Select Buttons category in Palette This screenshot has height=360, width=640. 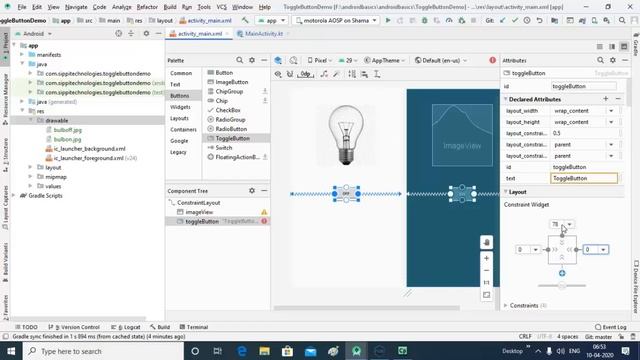pyautogui.click(x=180, y=96)
